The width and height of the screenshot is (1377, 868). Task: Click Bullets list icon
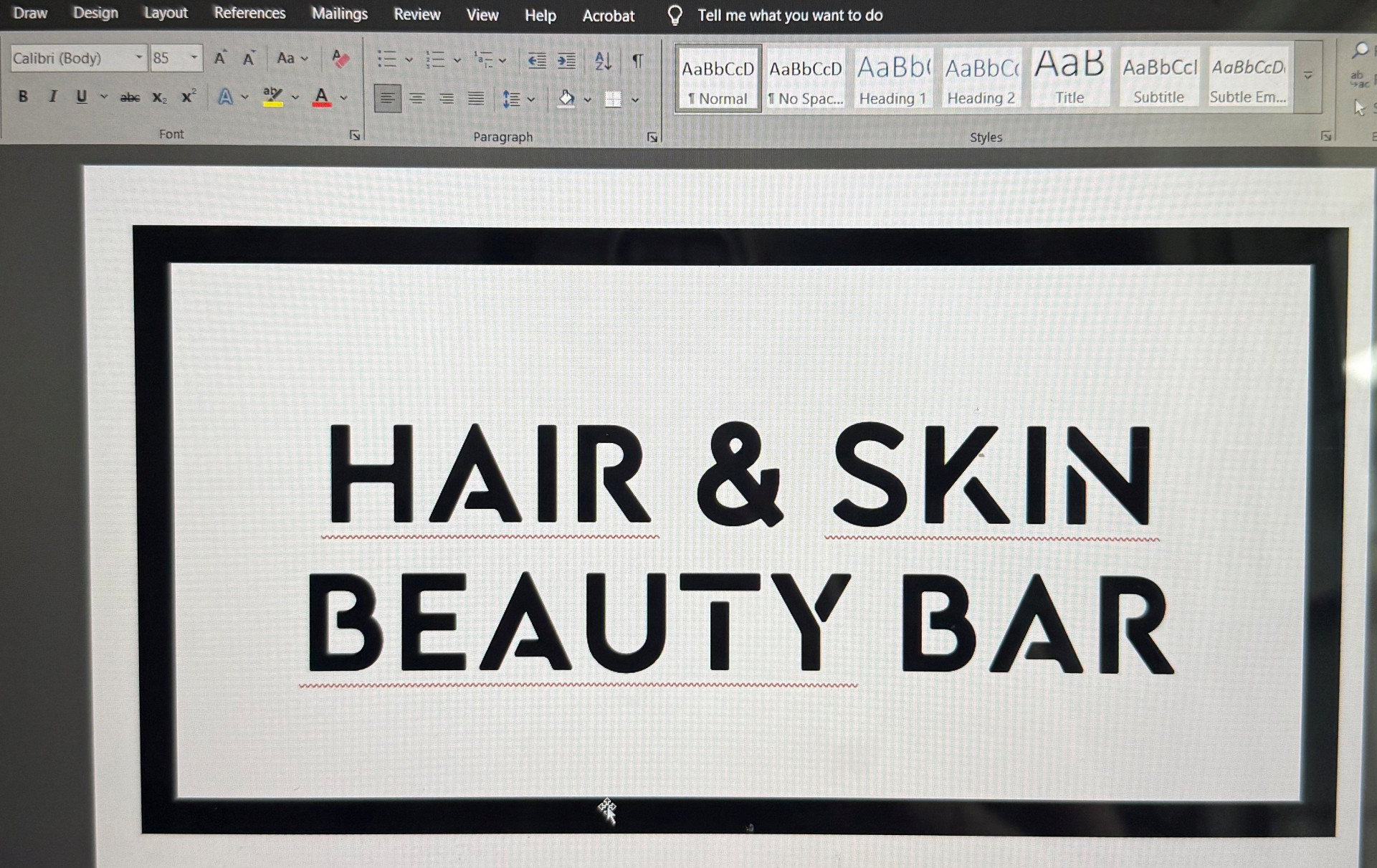tap(387, 59)
